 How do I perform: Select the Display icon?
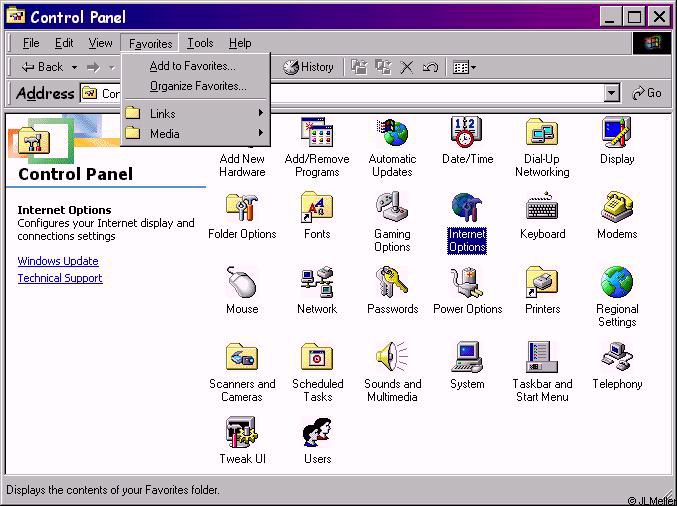617,133
